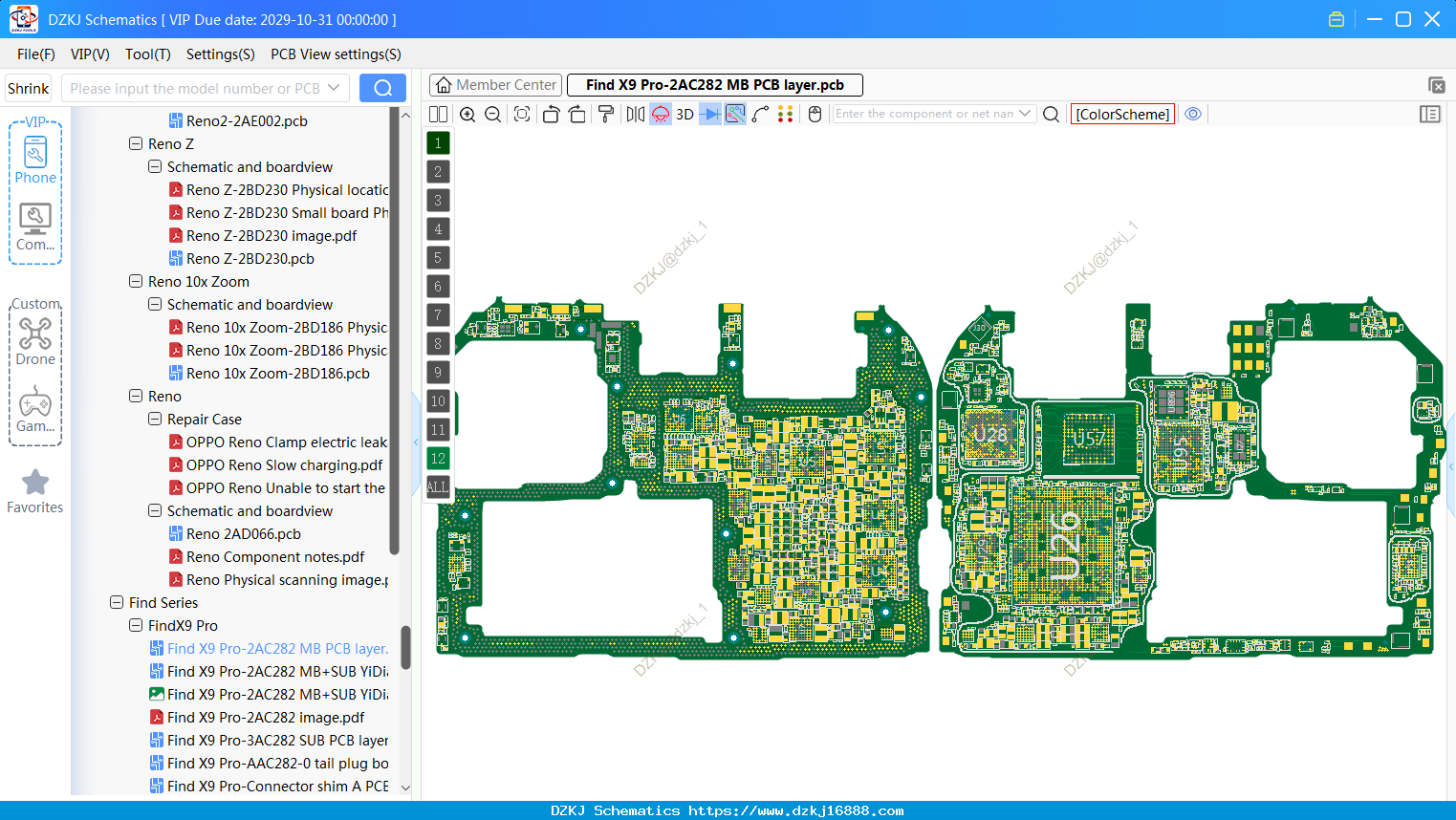The width and height of the screenshot is (1456, 820).
Task: Open Reno 2AD066.pcb file
Action: pyautogui.click(x=244, y=533)
